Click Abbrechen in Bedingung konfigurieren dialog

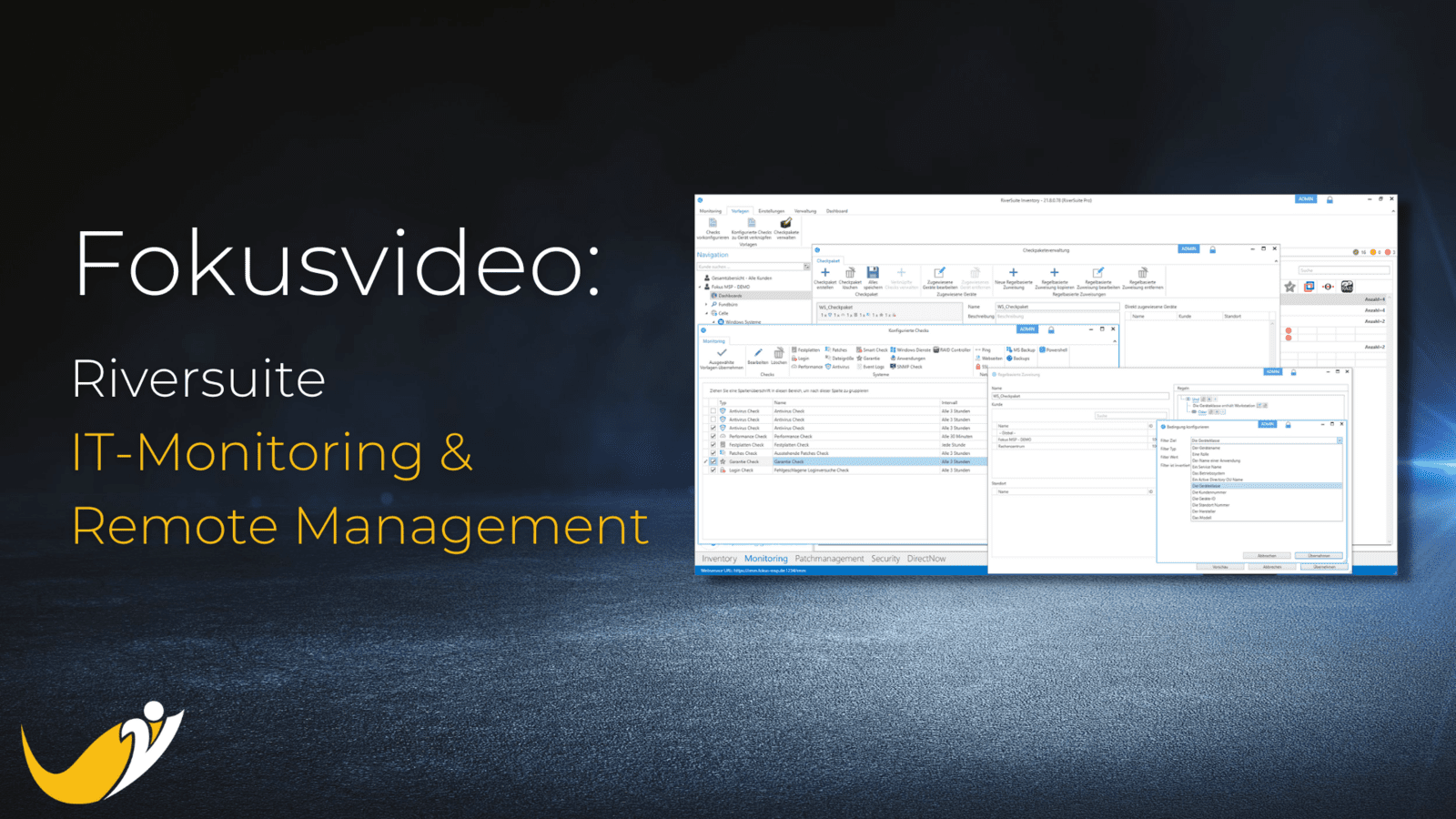[1267, 555]
